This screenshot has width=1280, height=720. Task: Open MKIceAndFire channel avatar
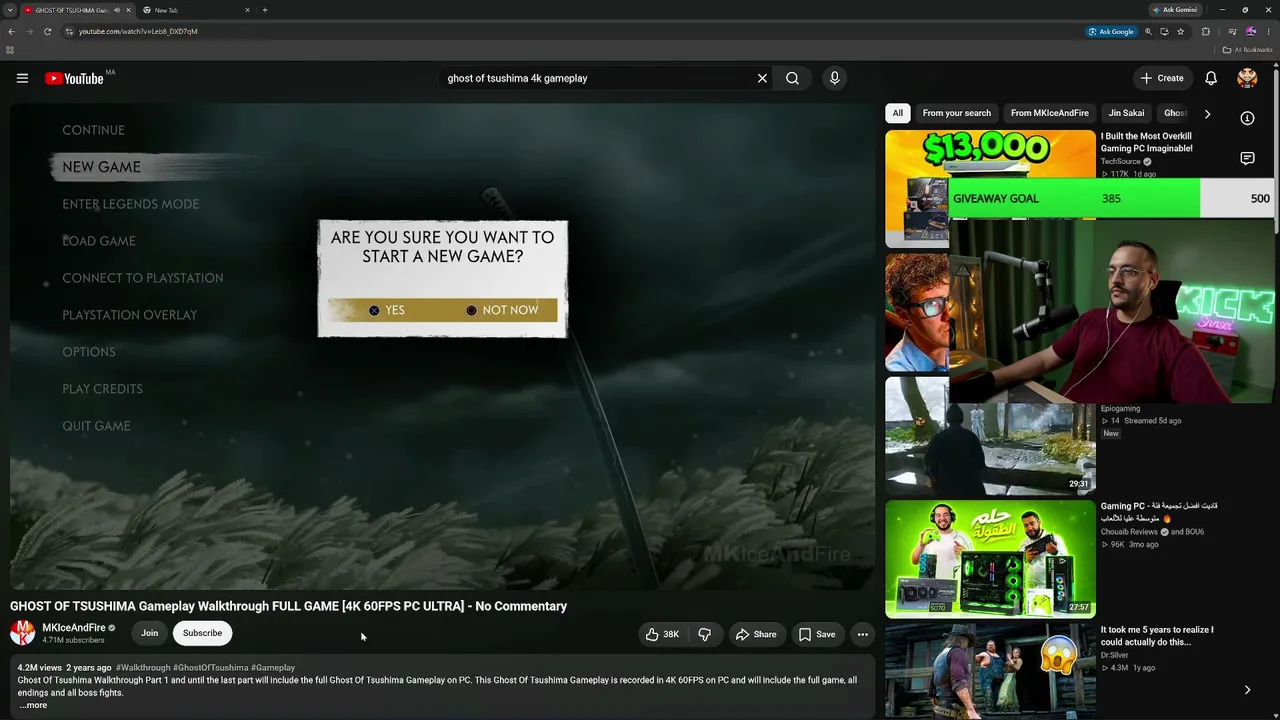tap(22, 633)
